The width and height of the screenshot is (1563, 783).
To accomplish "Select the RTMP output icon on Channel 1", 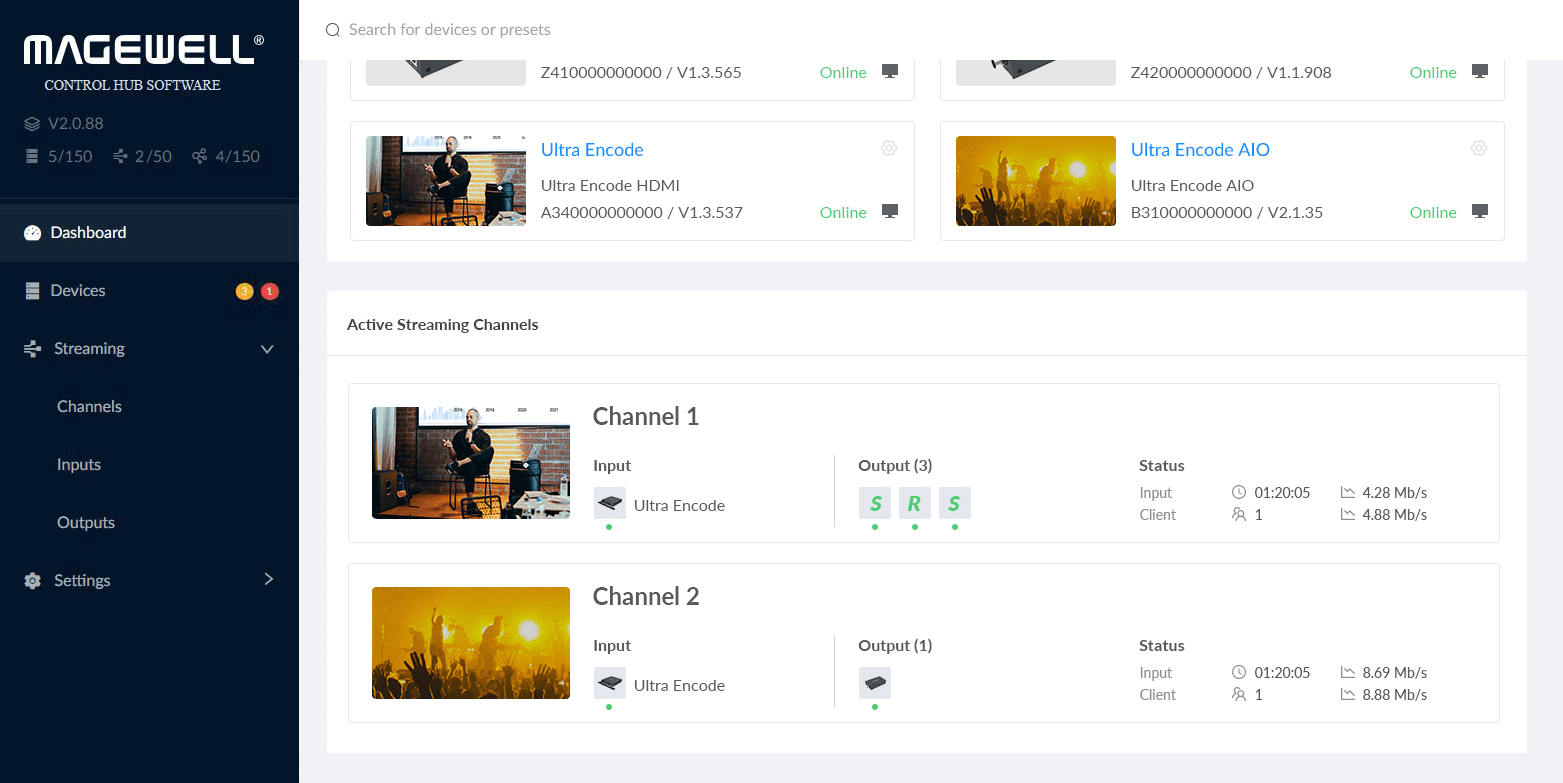I will tap(915, 503).
